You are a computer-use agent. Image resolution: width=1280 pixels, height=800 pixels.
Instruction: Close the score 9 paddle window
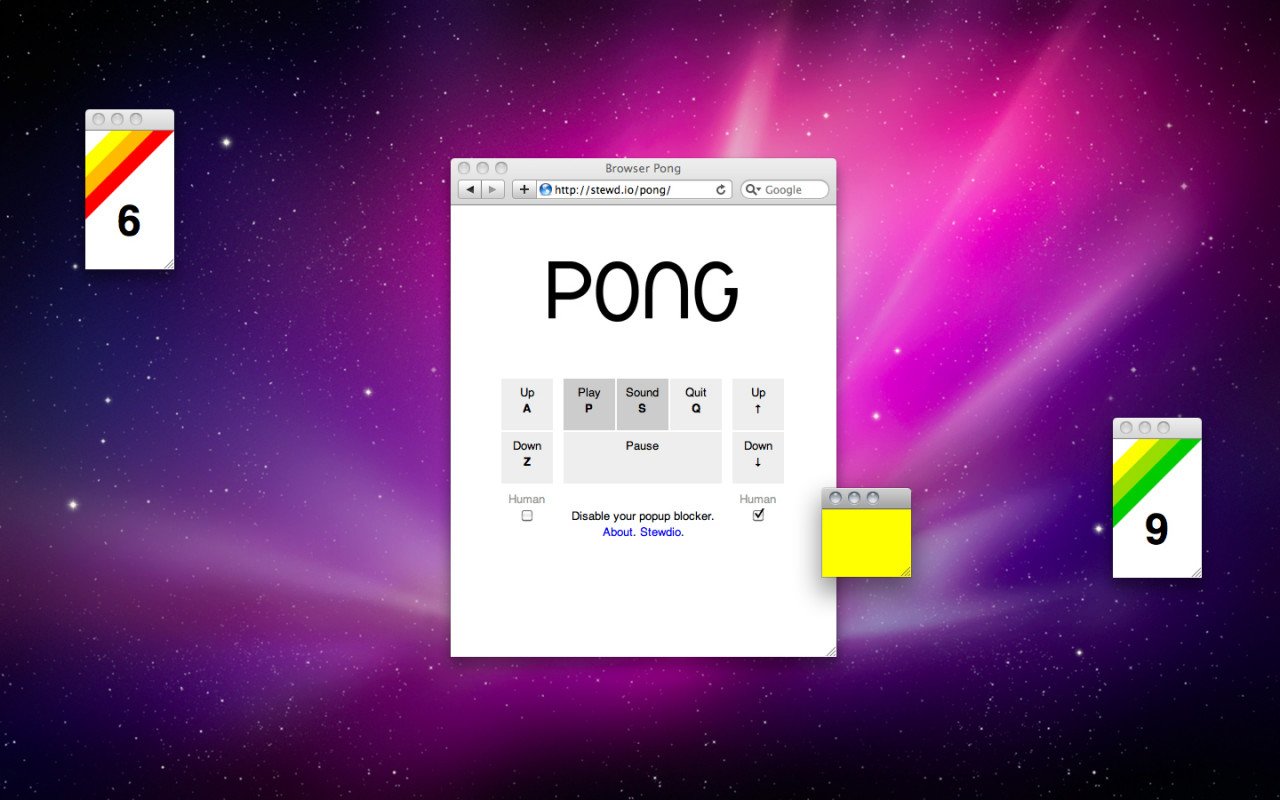pos(1126,428)
